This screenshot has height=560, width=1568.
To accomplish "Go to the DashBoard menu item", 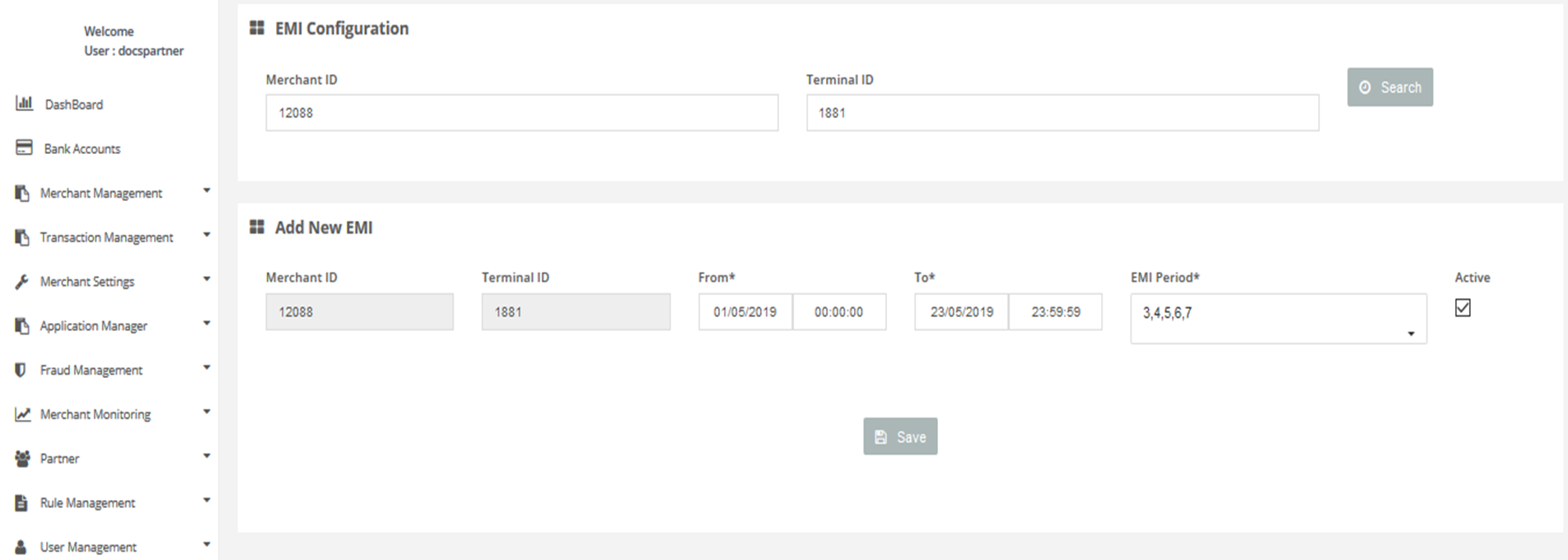I will coord(73,105).
